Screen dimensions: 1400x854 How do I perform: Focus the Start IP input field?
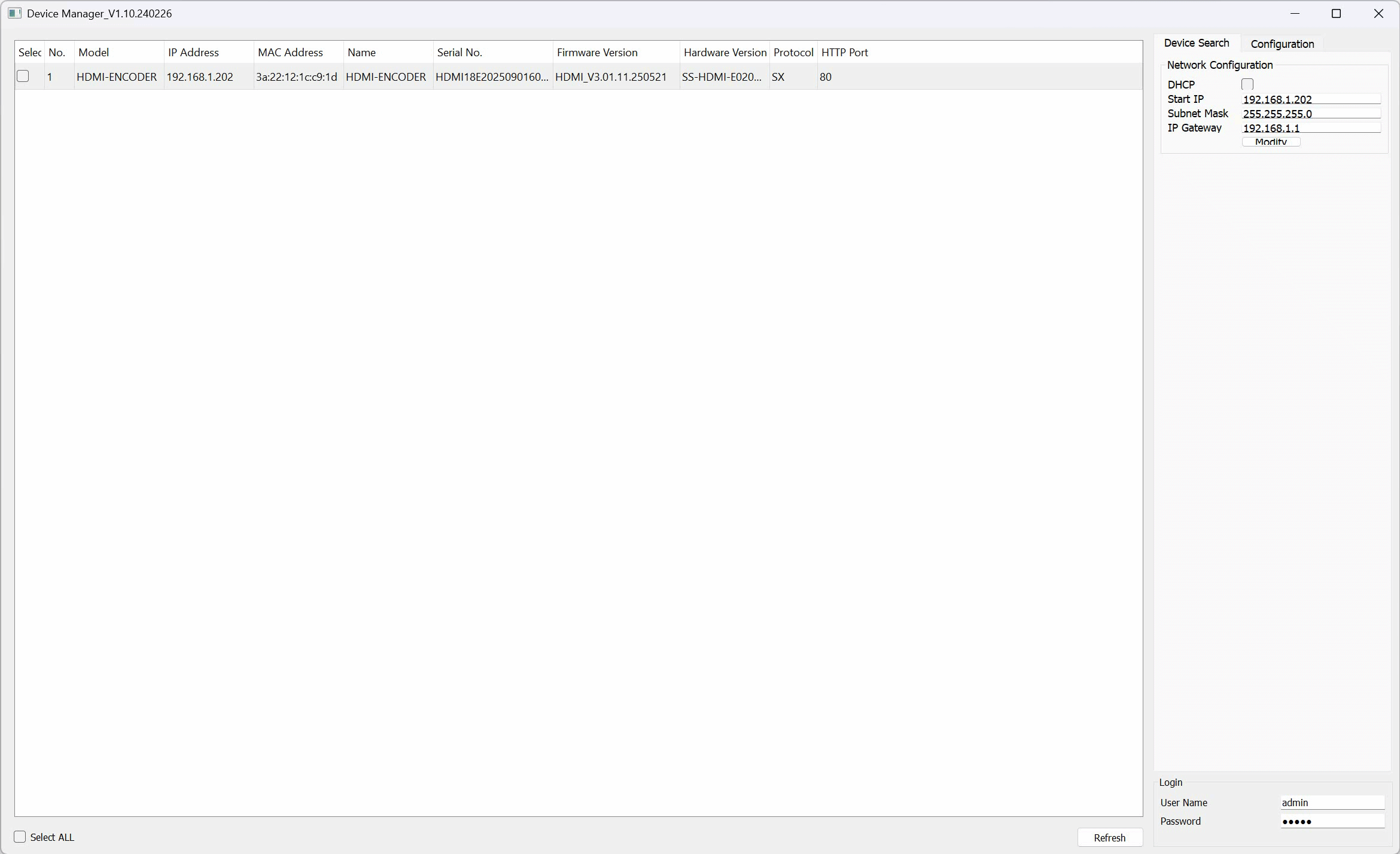(1310, 99)
